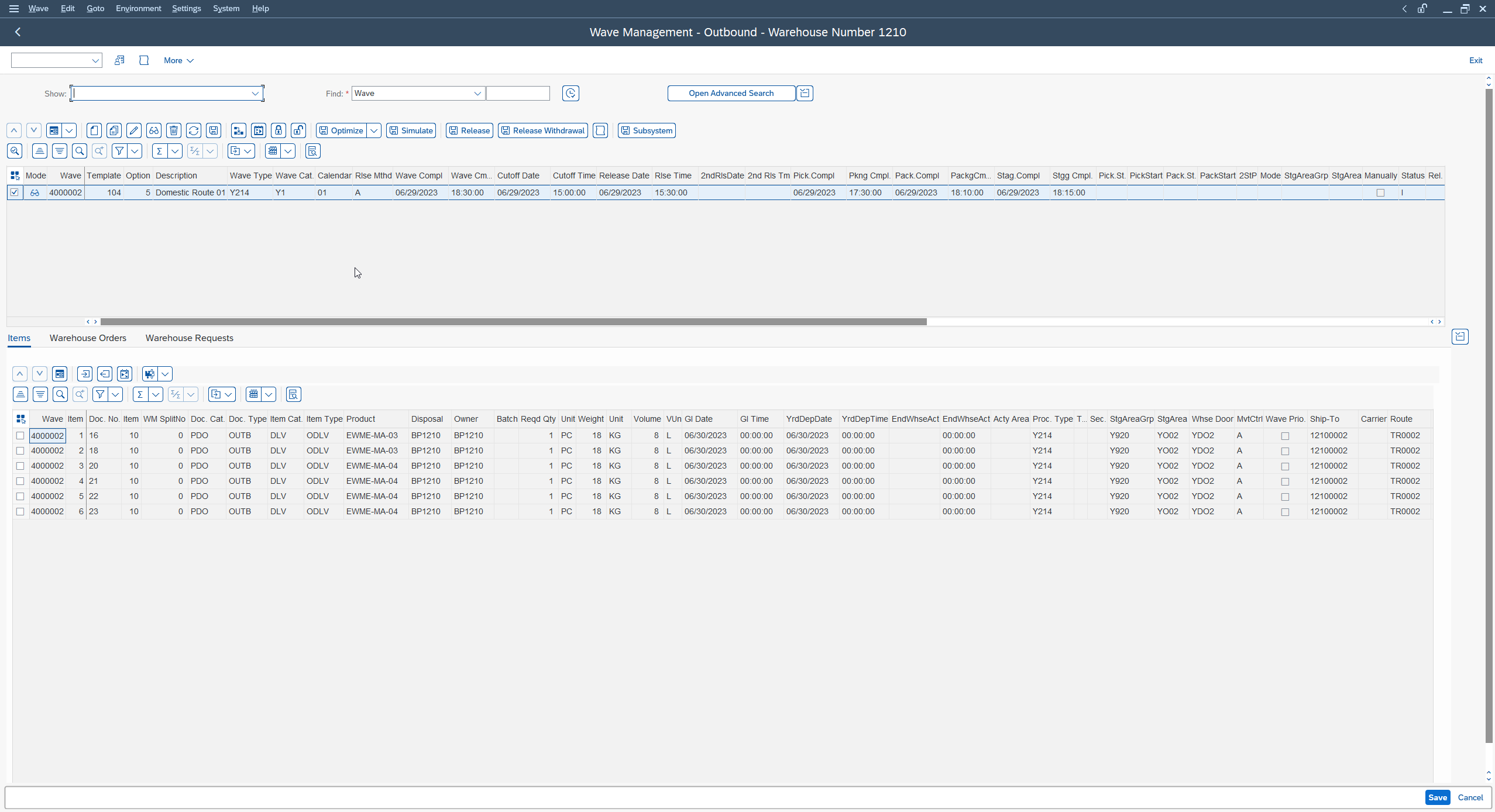Screen dimensions: 1495x812
Task: Toggle the Manually checkbox for wave 4000002
Action: [x=1380, y=192]
